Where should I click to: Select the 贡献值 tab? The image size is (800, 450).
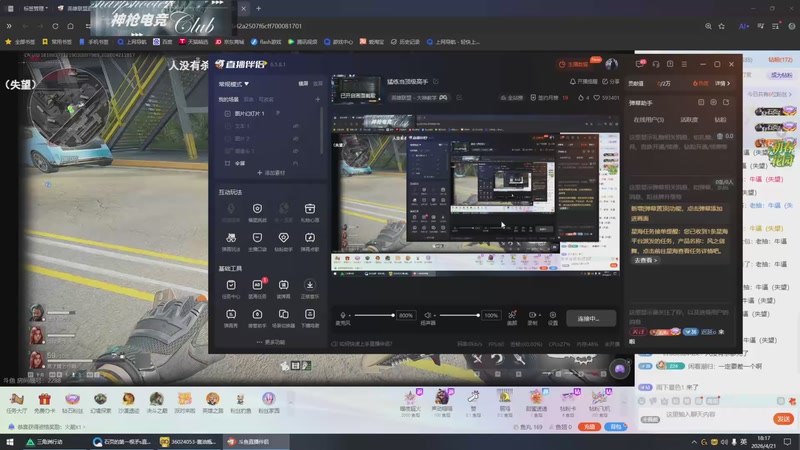tap(636, 83)
